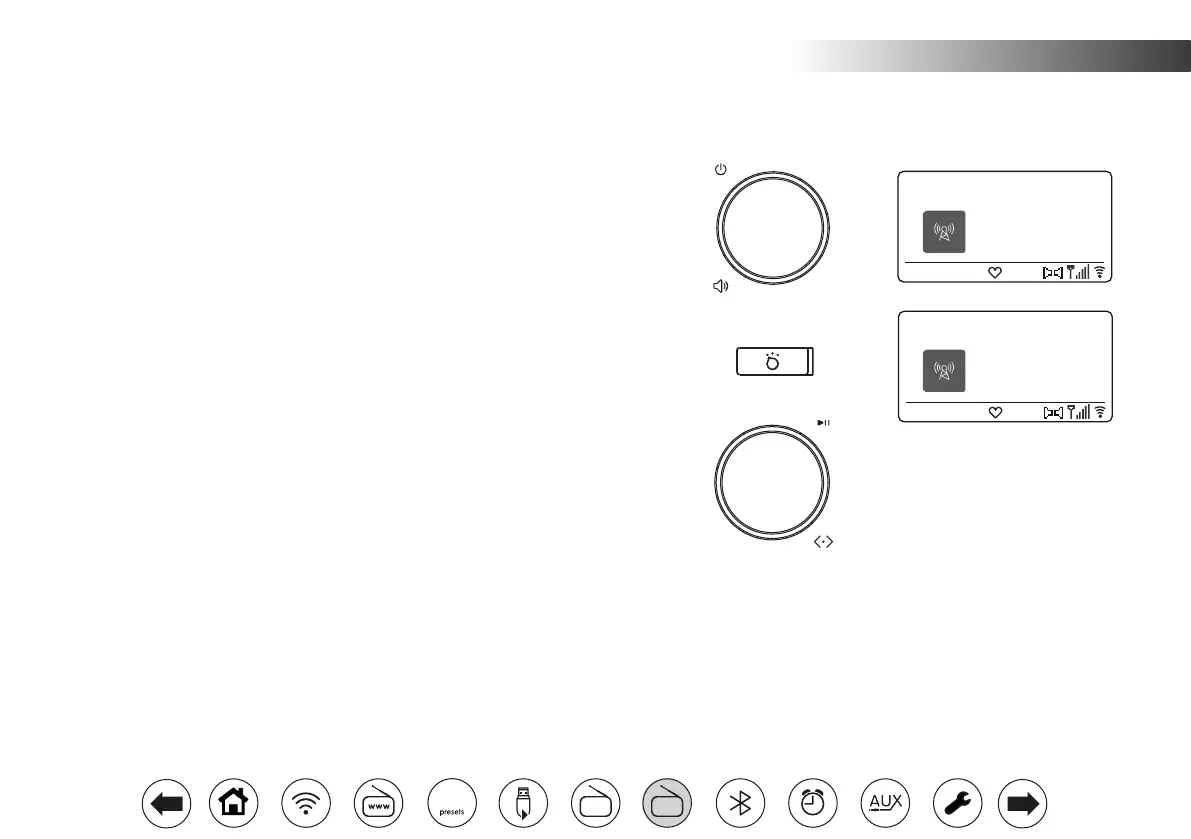Open the USB music player section
The height and width of the screenshot is (839, 1191).
[x=523, y=803]
